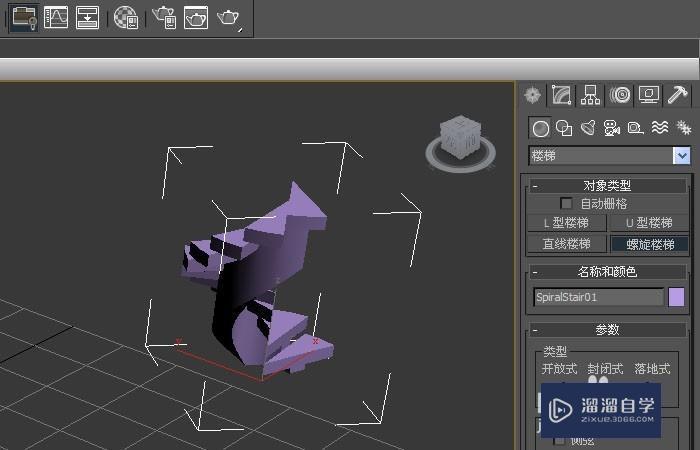Open the Layer Manager toolbar icon

point(24,17)
